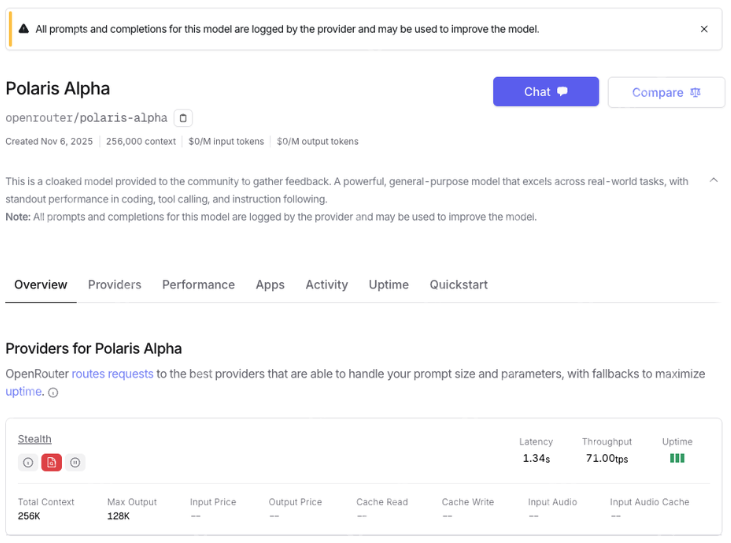Click the green Uptime status bars

[x=677, y=458]
